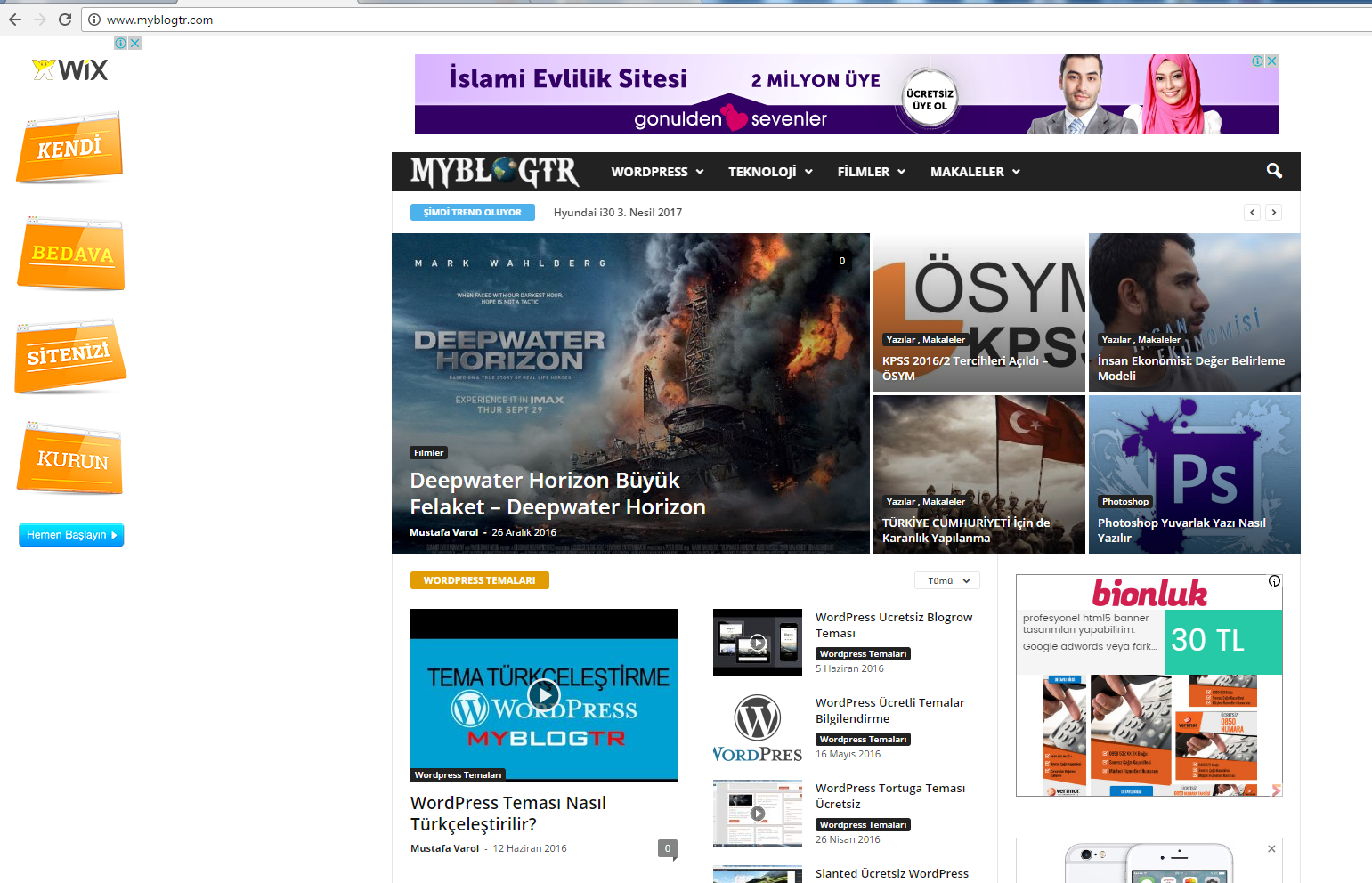Click the date 5 Haziran 2016
The image size is (1372, 883).
click(849, 668)
